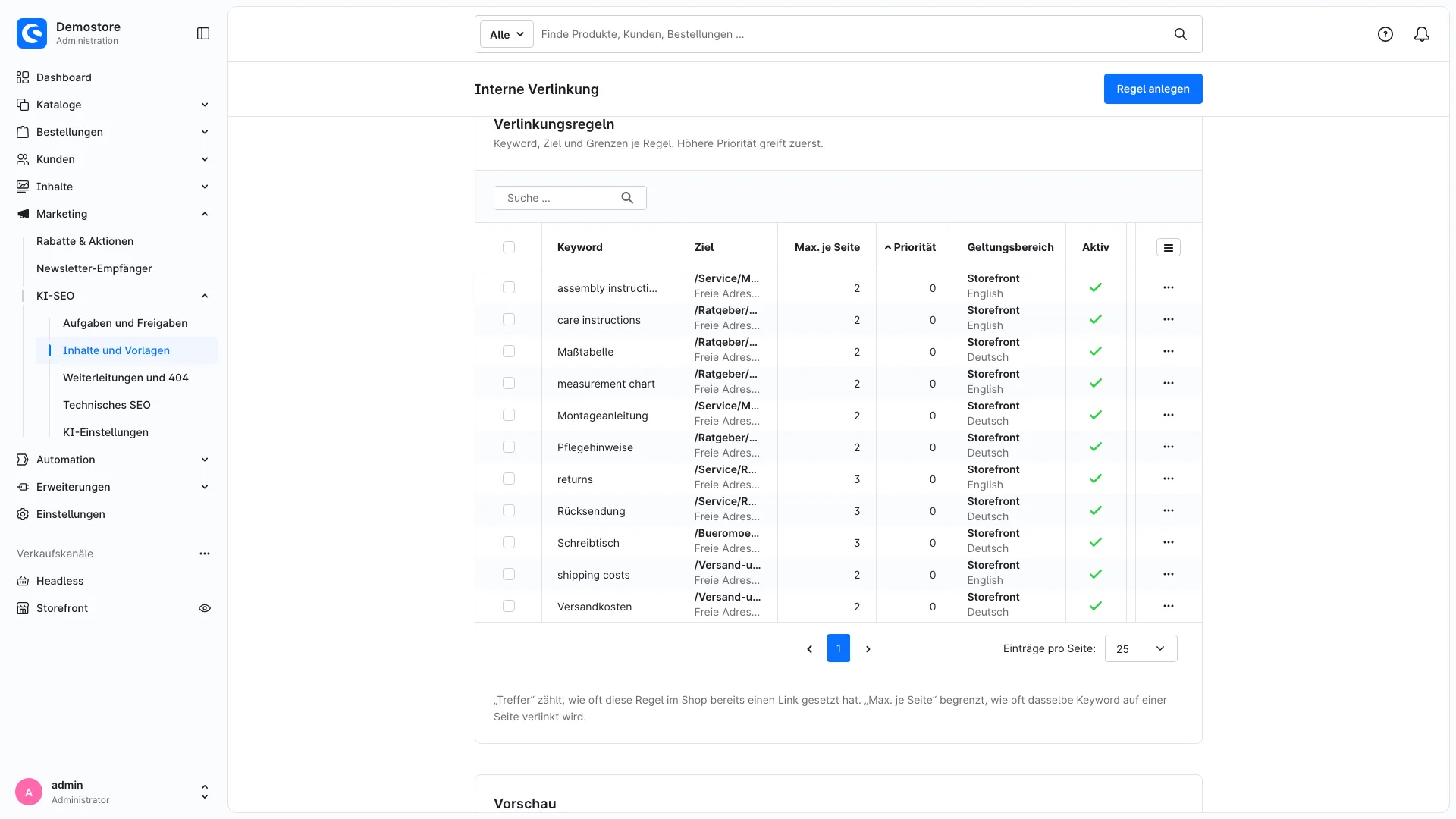Viewport: 1456px width, 819px height.
Task: Open the Verkaufskanäle three-dot menu
Action: tap(205, 554)
